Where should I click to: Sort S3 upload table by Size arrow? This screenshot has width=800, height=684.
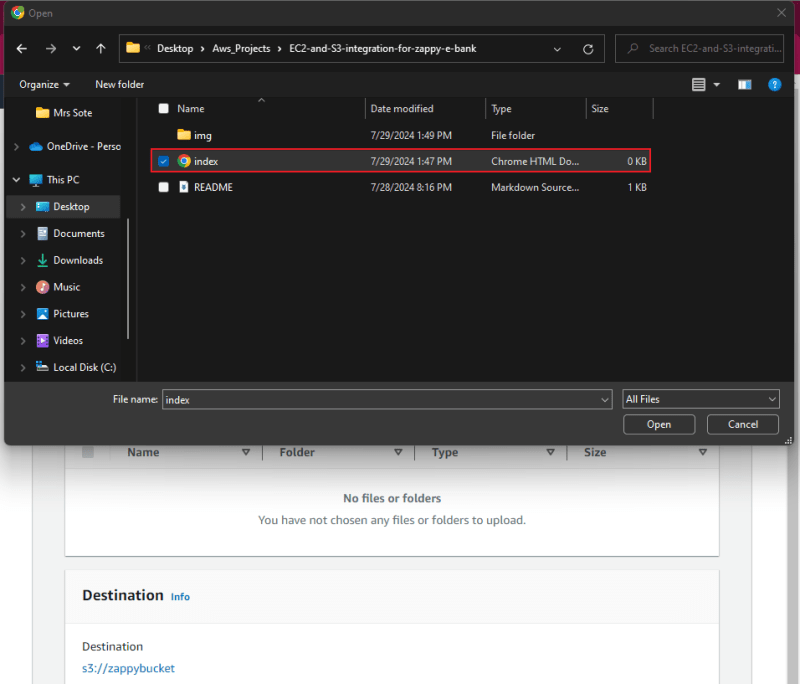click(703, 452)
